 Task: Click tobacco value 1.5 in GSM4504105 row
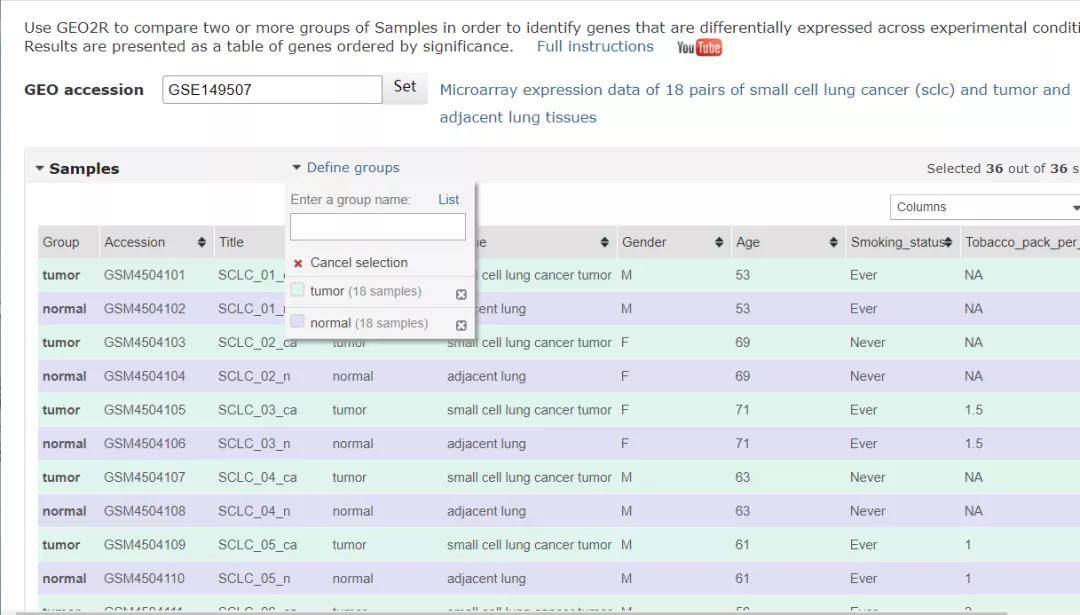pos(974,410)
